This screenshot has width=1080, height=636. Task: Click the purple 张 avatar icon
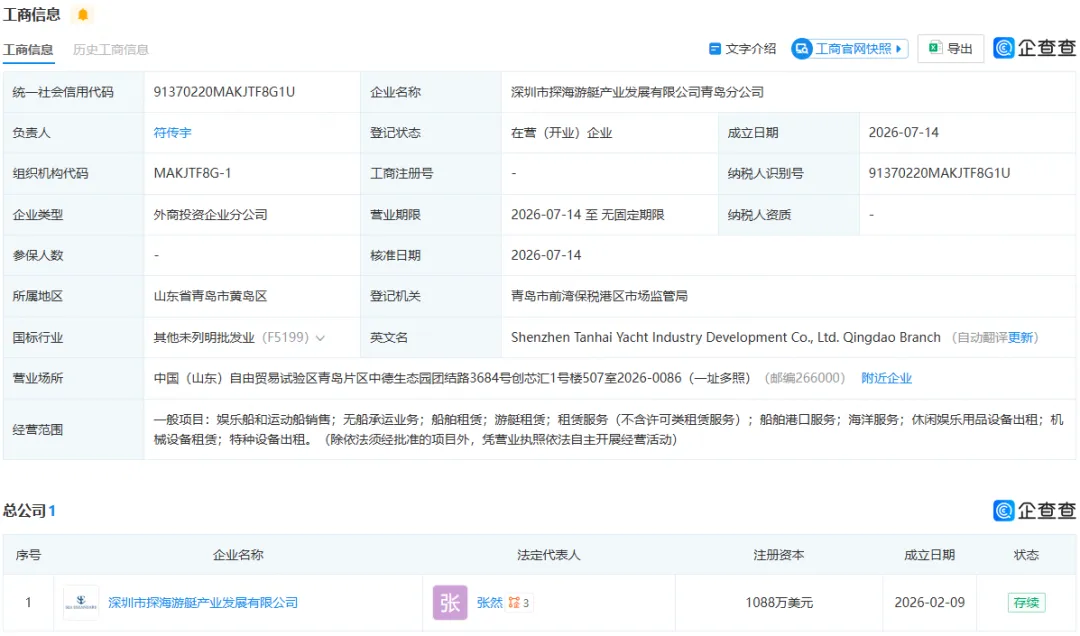click(450, 603)
